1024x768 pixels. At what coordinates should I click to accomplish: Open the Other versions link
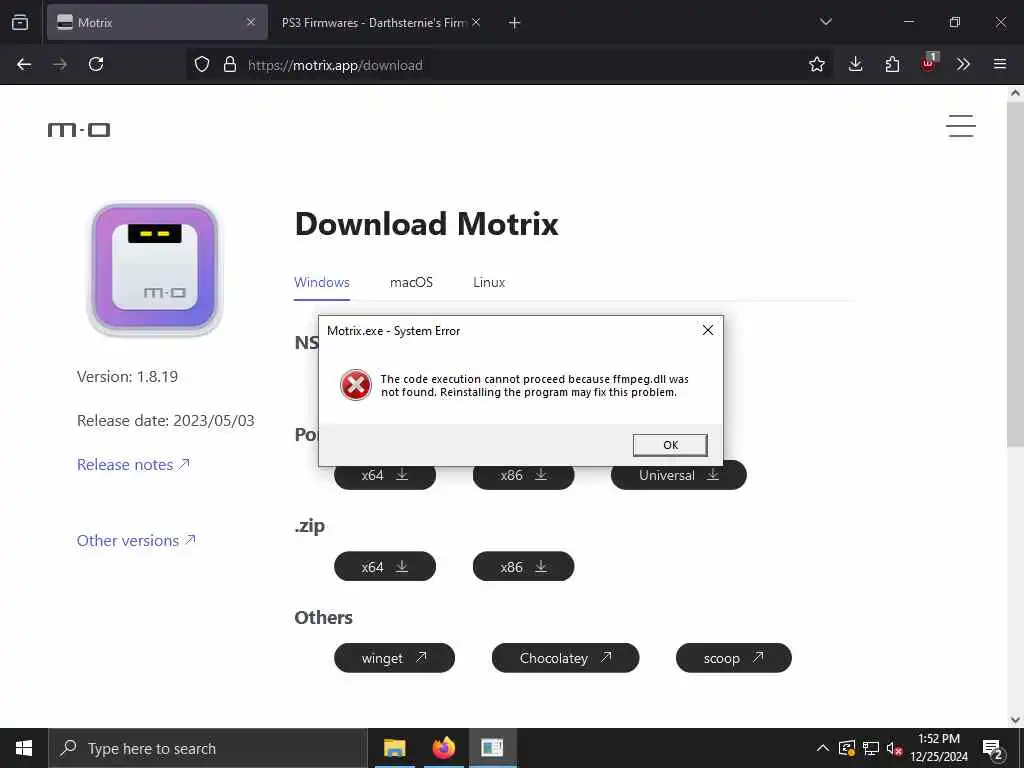136,540
